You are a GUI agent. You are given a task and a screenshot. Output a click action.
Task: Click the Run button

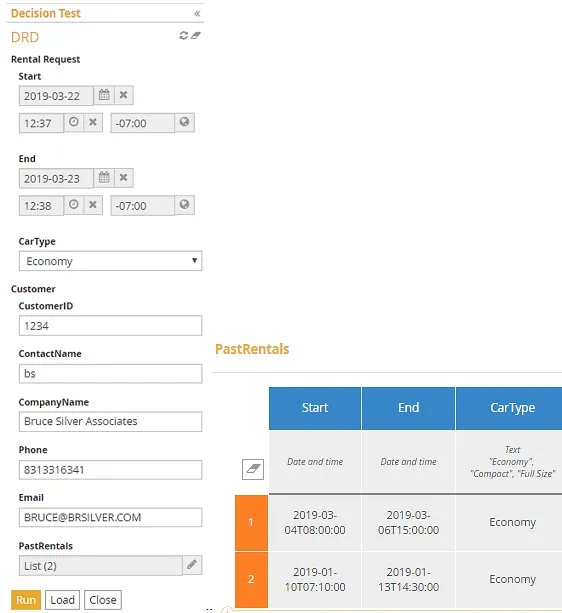[x=26, y=600]
